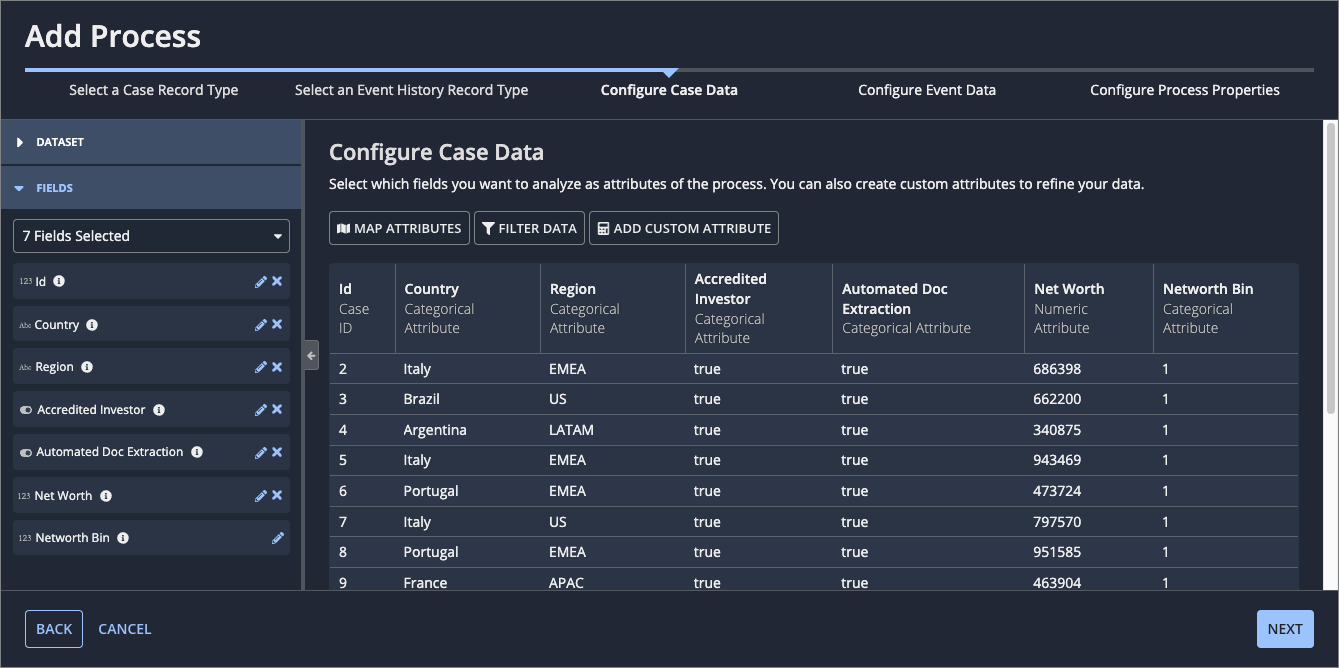Edit the Accredited Investor field
This screenshot has width=1339, height=668.
pyautogui.click(x=261, y=410)
